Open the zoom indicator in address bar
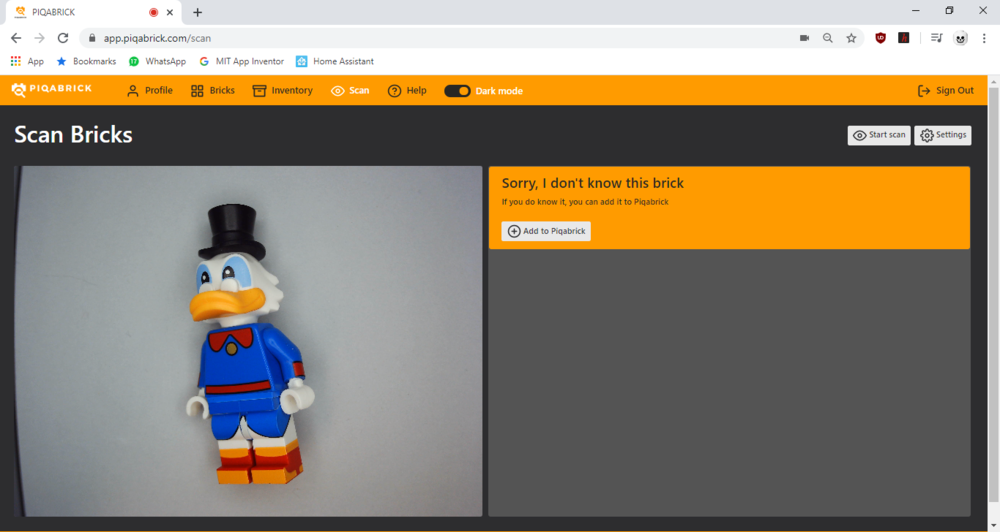Screen dimensions: 1000x532 tap(828, 38)
